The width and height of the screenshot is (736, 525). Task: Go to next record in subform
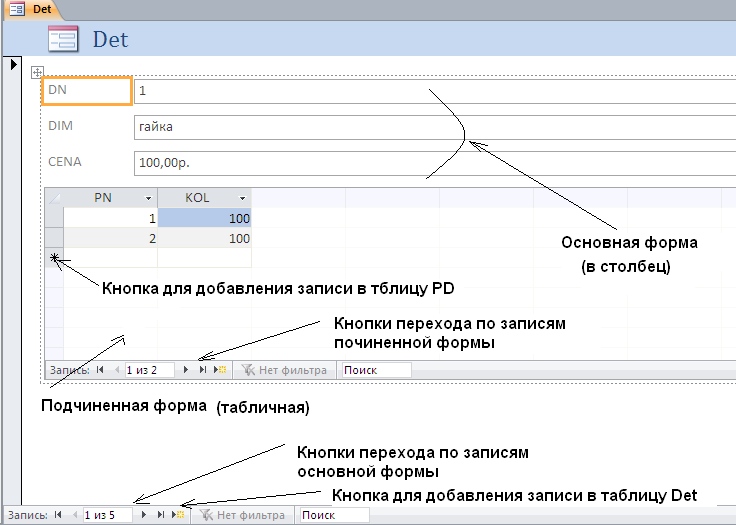[x=186, y=370]
